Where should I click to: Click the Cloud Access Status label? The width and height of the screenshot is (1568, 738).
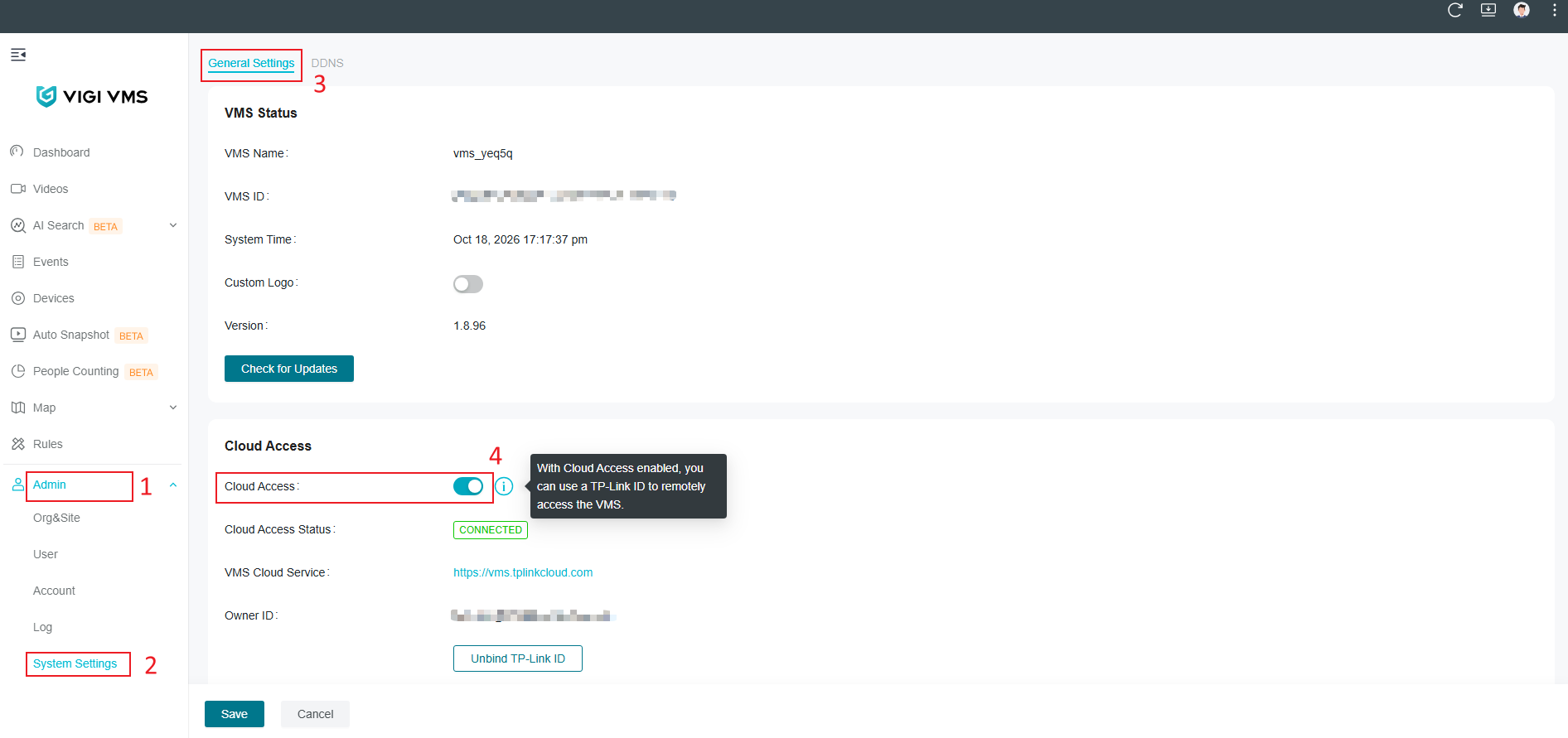pos(280,529)
